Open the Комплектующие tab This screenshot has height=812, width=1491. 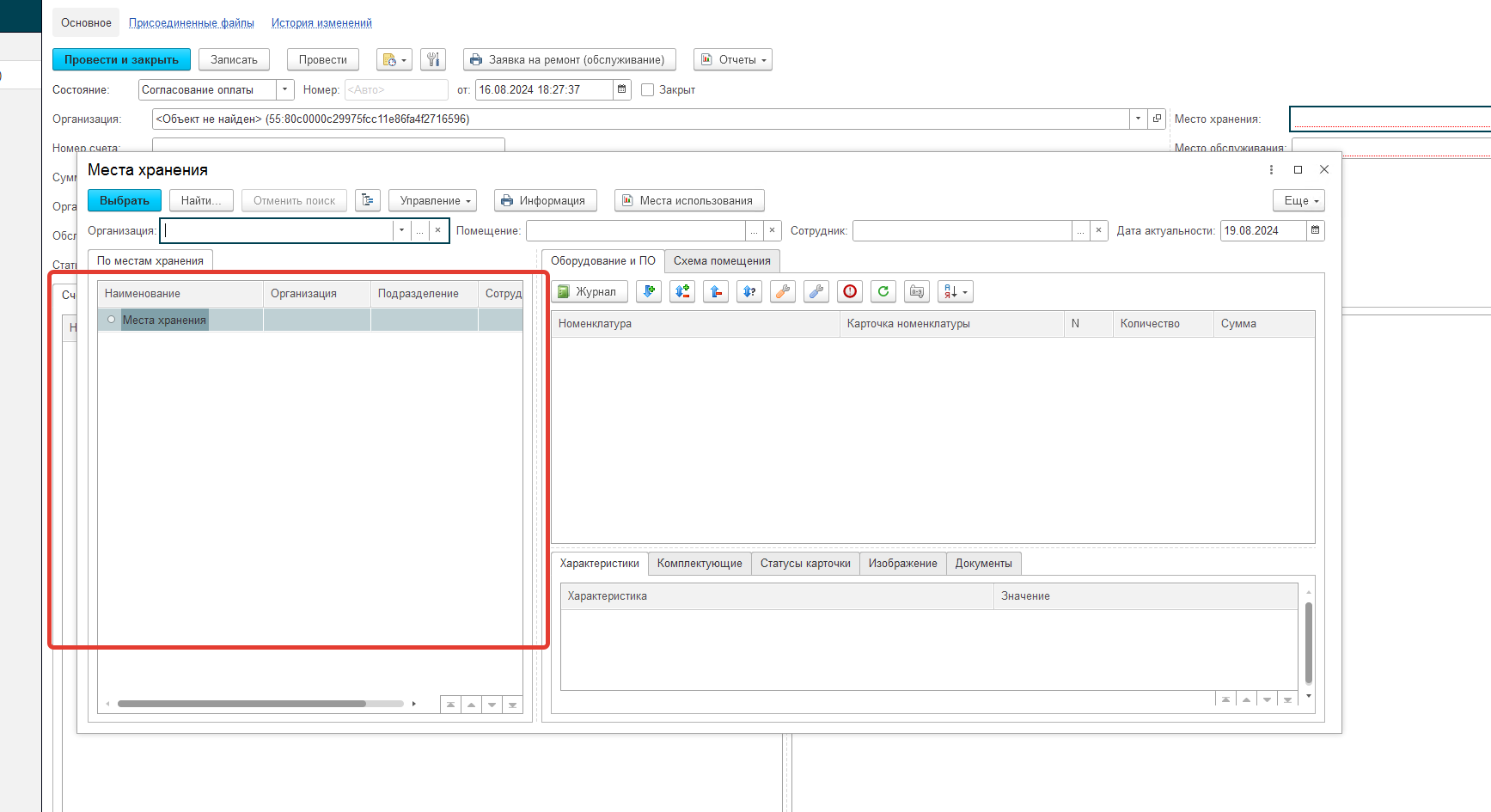699,564
